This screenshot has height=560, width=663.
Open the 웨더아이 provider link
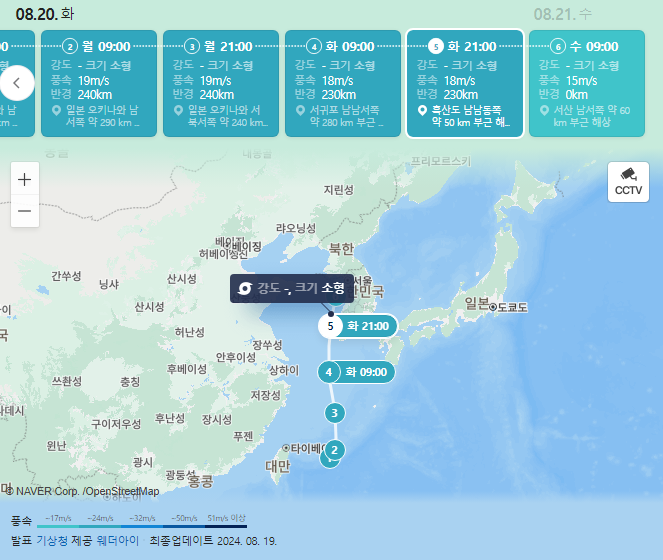[118, 541]
